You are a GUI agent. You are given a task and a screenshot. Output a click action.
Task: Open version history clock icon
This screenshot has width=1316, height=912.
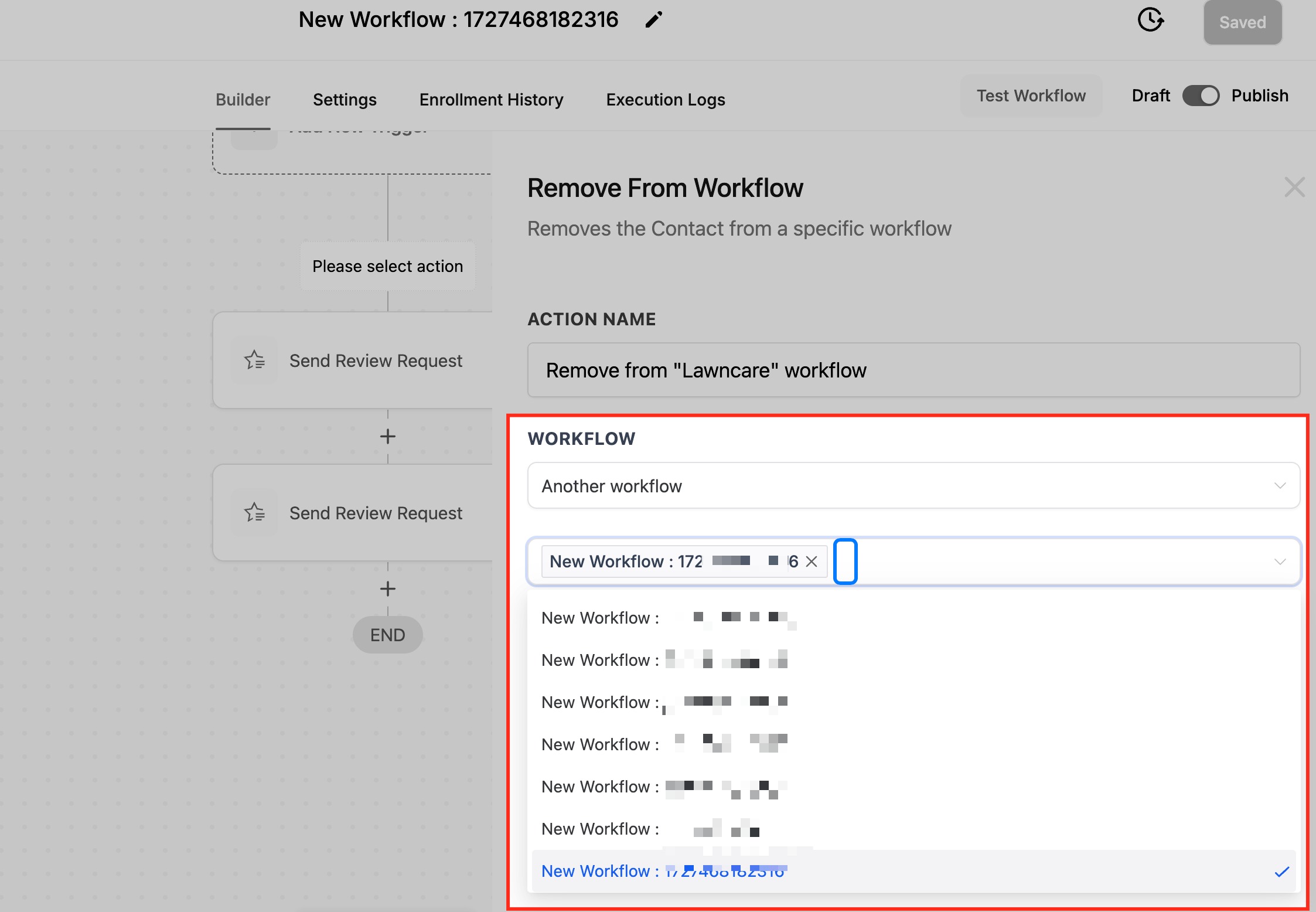coord(1150,20)
